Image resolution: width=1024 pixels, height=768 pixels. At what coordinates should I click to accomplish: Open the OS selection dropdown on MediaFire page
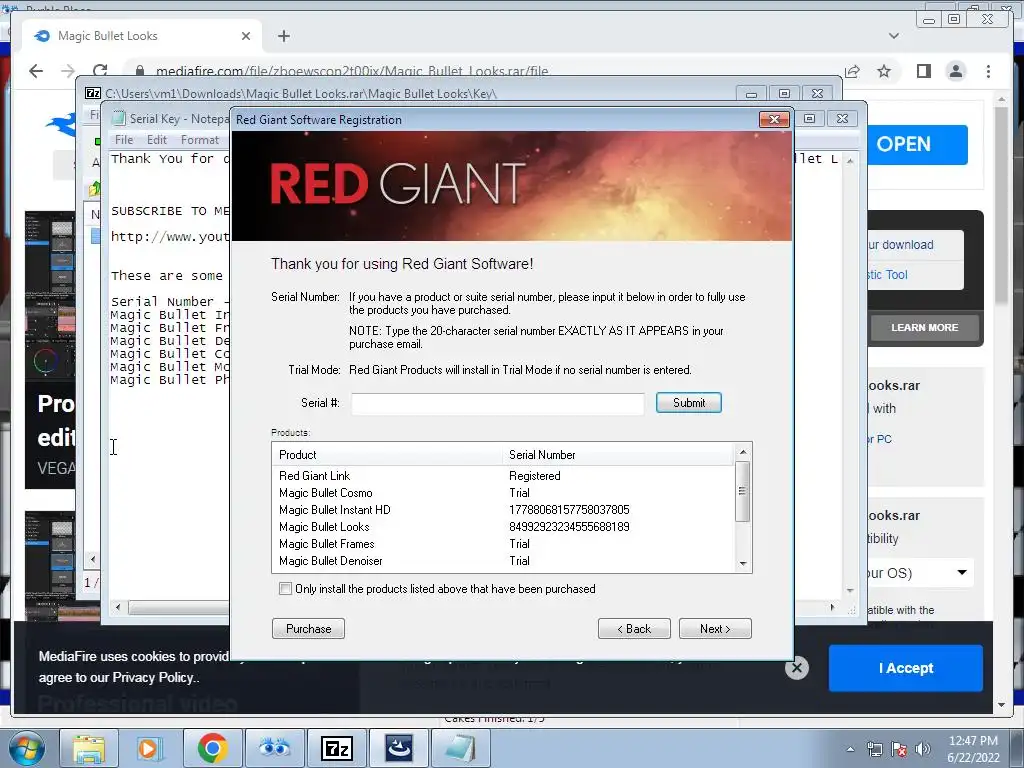coord(920,573)
